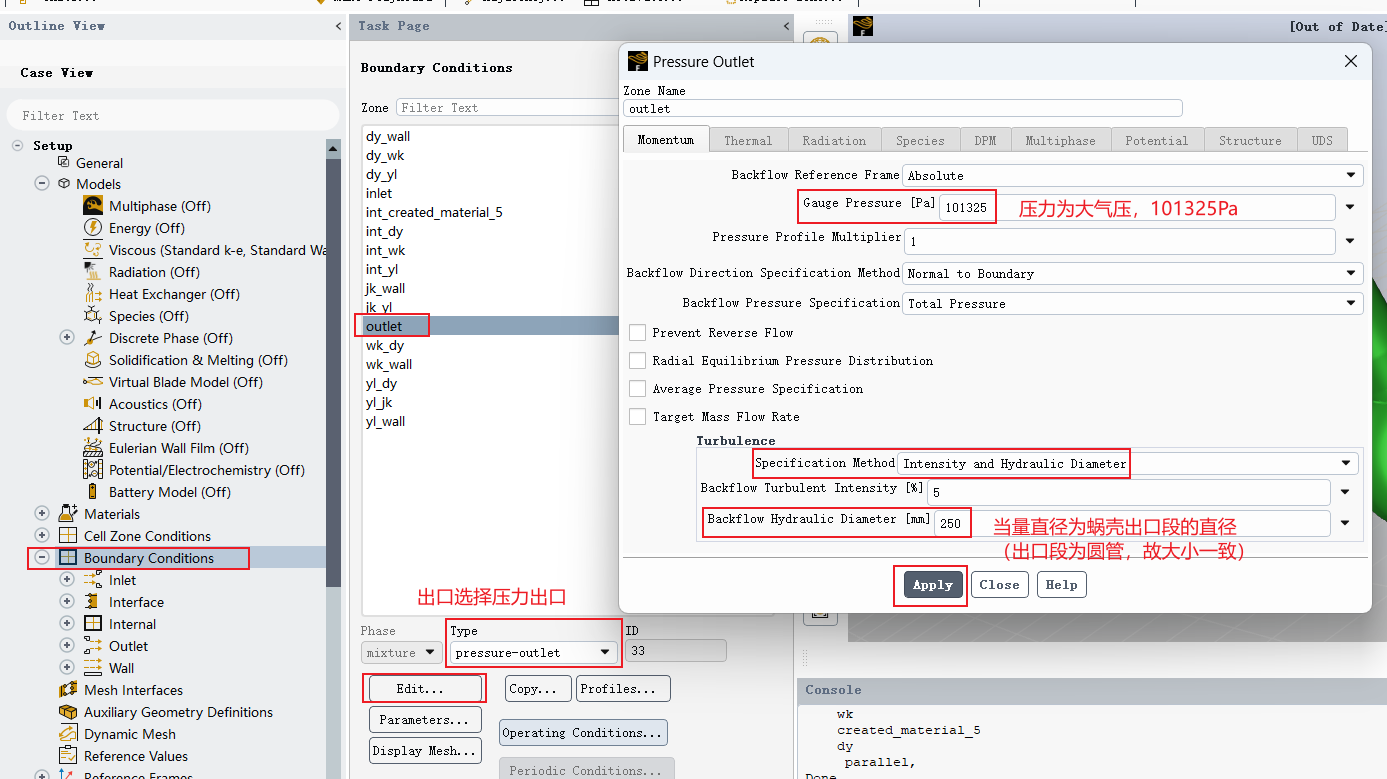The height and width of the screenshot is (779, 1387).
Task: Select the Multiphase model icon
Action: (x=93, y=206)
